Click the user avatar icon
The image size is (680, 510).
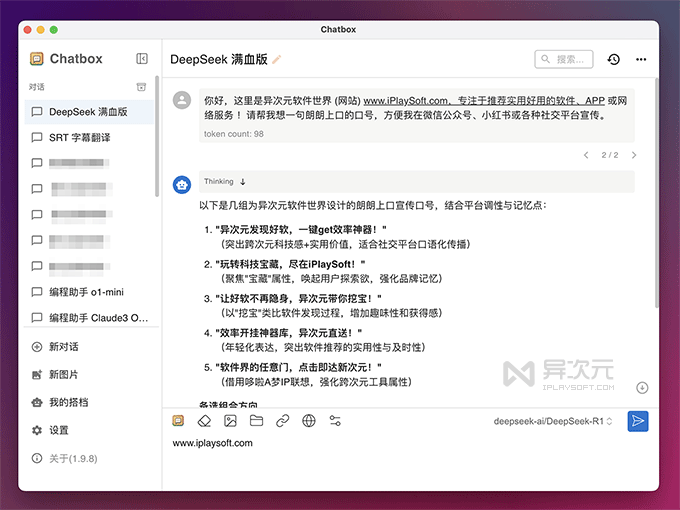(182, 100)
